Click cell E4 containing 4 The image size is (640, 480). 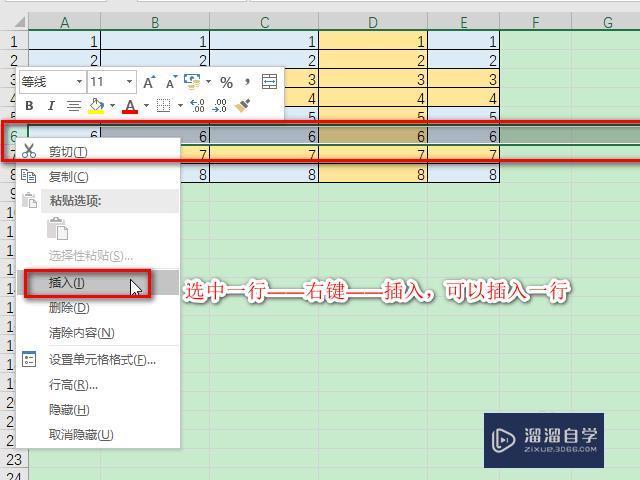[x=464, y=98]
